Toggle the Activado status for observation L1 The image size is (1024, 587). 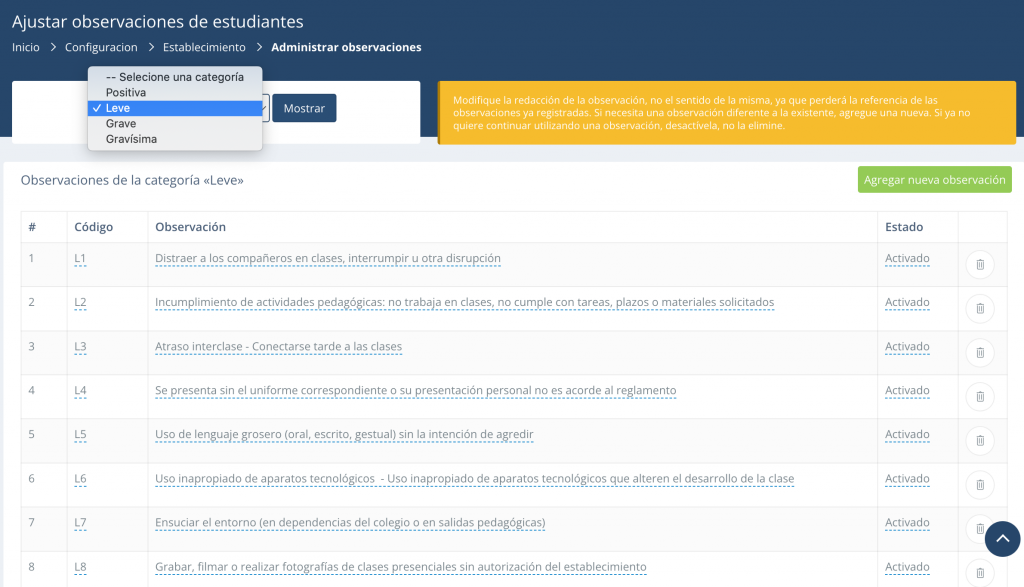click(x=907, y=259)
